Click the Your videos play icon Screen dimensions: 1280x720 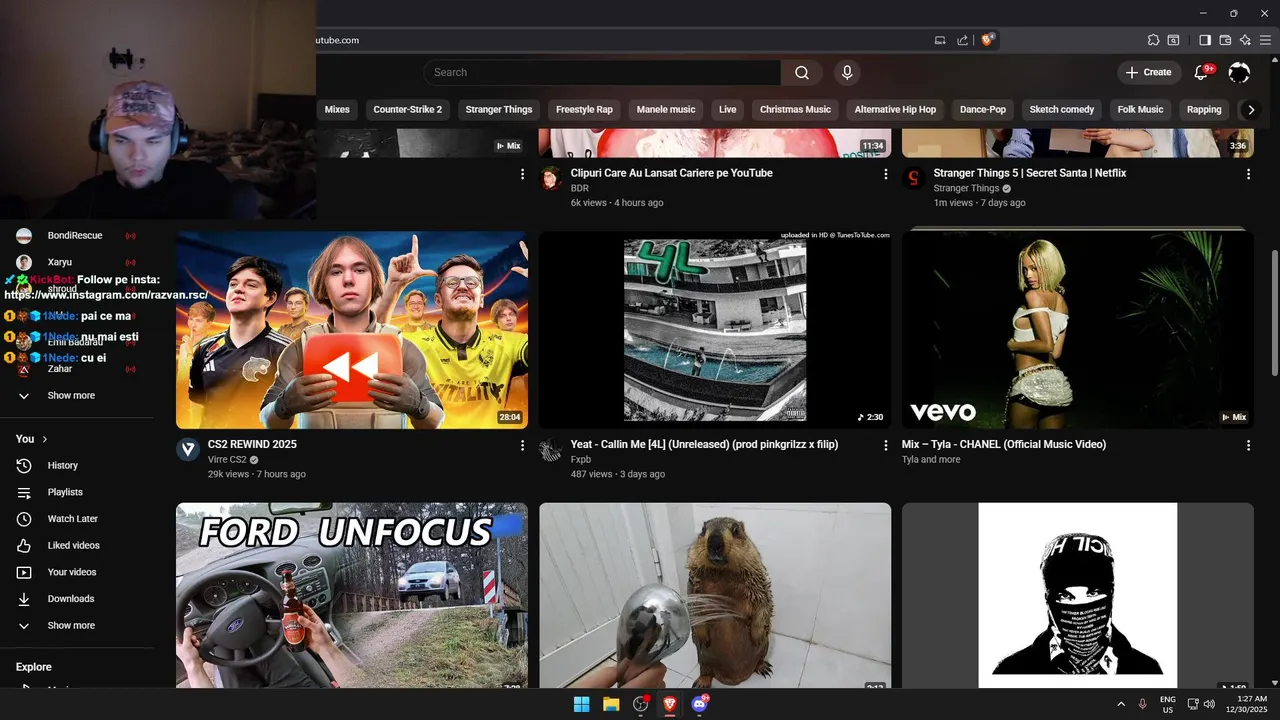point(24,572)
